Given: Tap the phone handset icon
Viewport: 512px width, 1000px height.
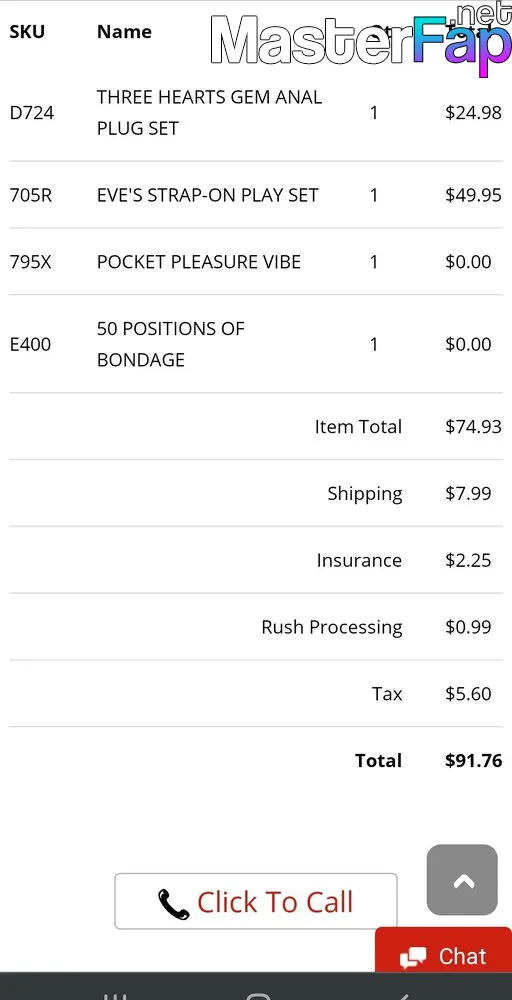Looking at the screenshot, I should tap(173, 904).
